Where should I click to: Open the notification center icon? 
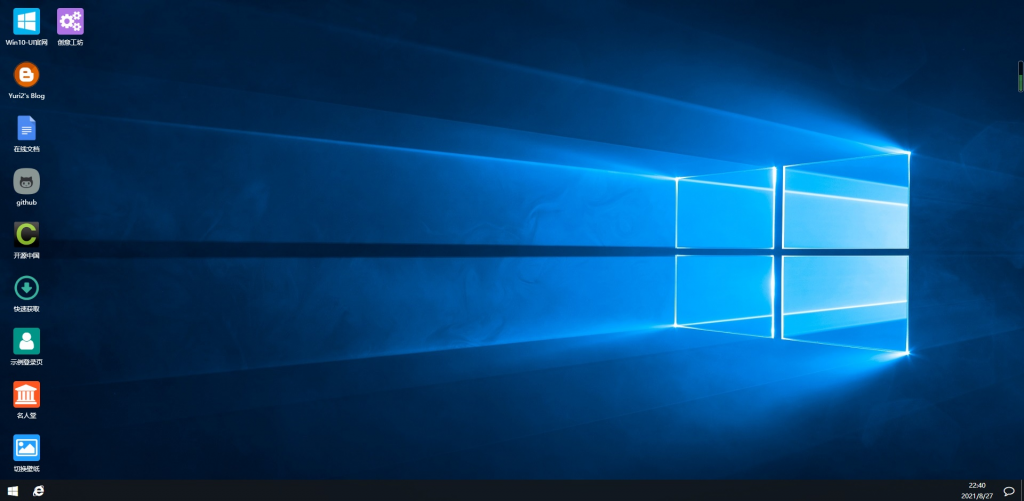(x=1009, y=491)
